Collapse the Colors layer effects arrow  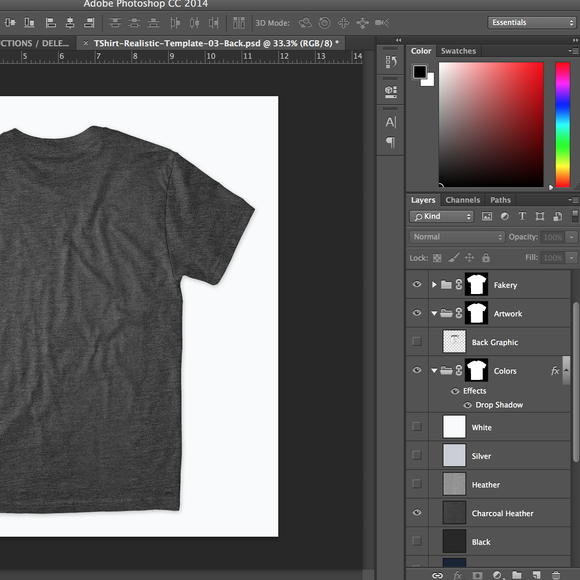pos(566,370)
